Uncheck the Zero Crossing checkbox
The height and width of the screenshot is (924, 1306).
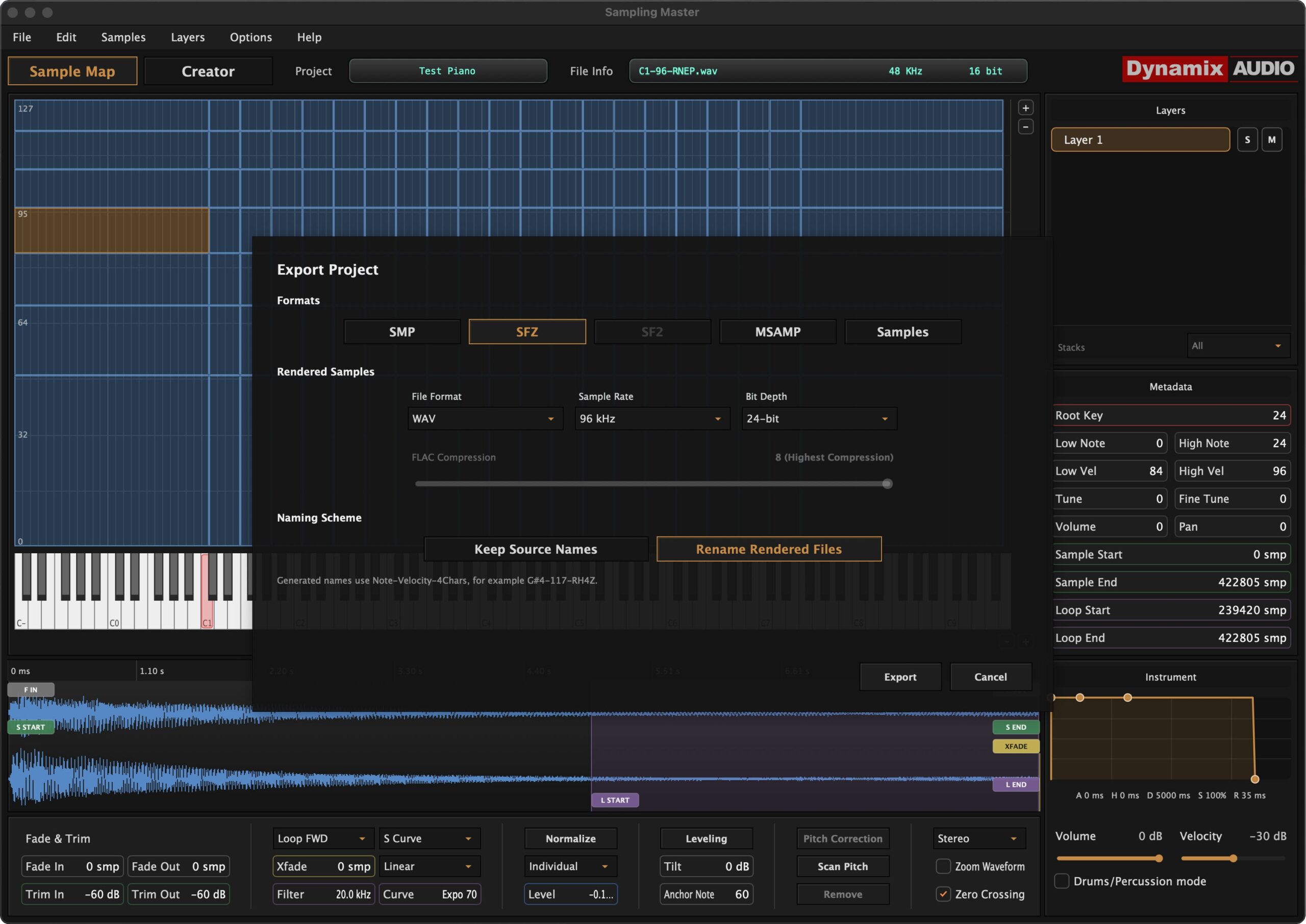(x=943, y=894)
